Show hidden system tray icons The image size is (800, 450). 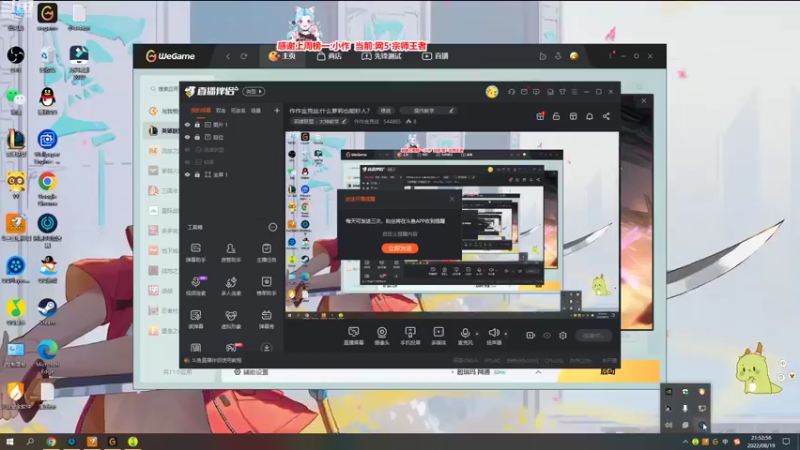pyautogui.click(x=685, y=441)
